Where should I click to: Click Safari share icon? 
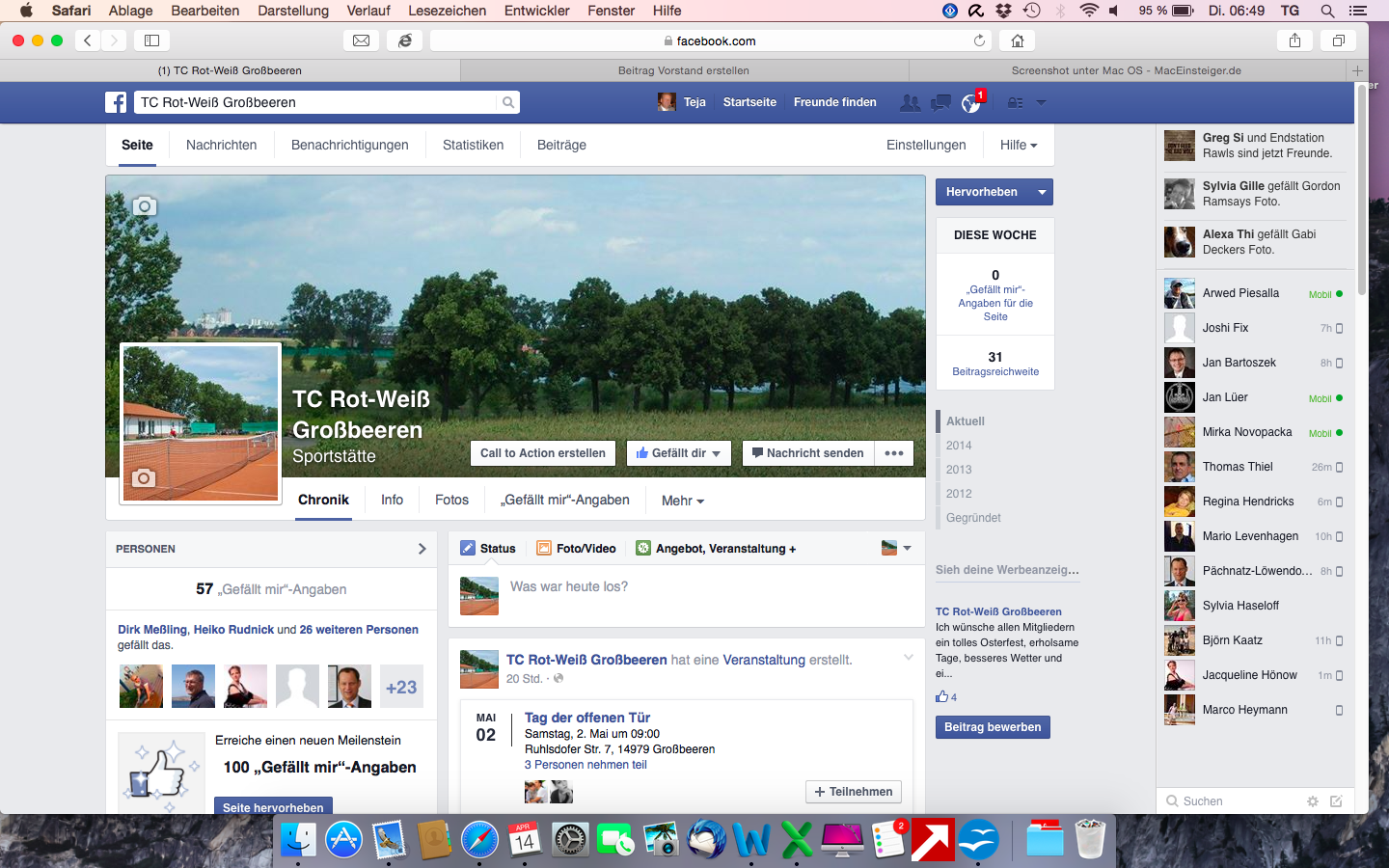(x=1295, y=41)
